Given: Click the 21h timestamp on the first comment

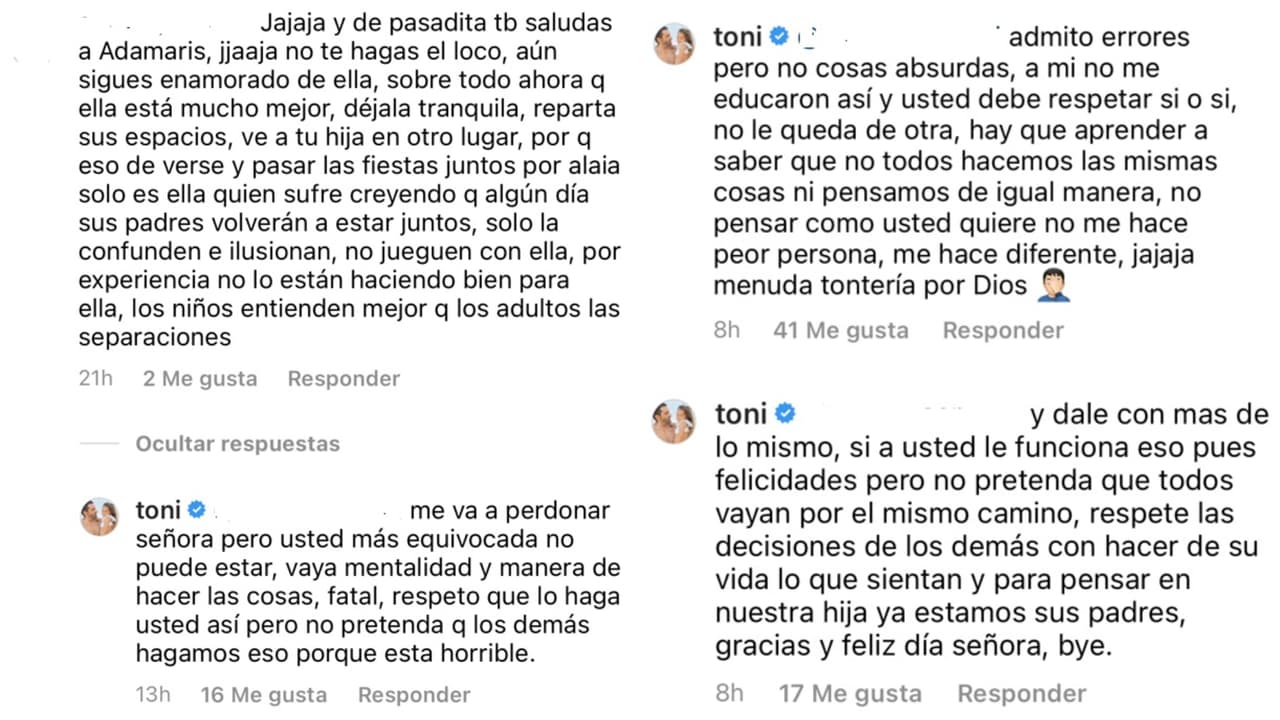Looking at the screenshot, I should [x=94, y=378].
